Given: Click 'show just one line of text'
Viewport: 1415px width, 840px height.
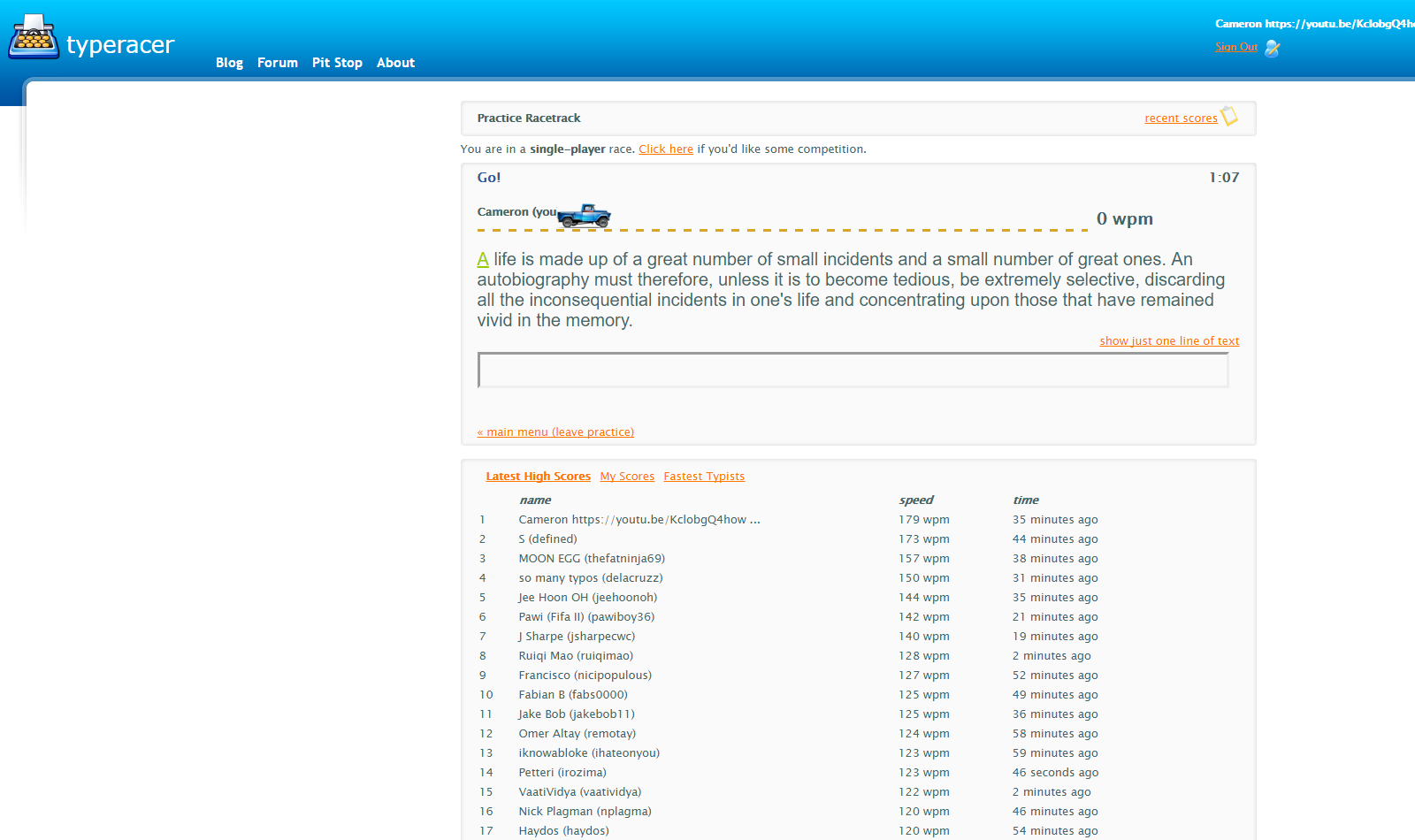Looking at the screenshot, I should (1169, 341).
